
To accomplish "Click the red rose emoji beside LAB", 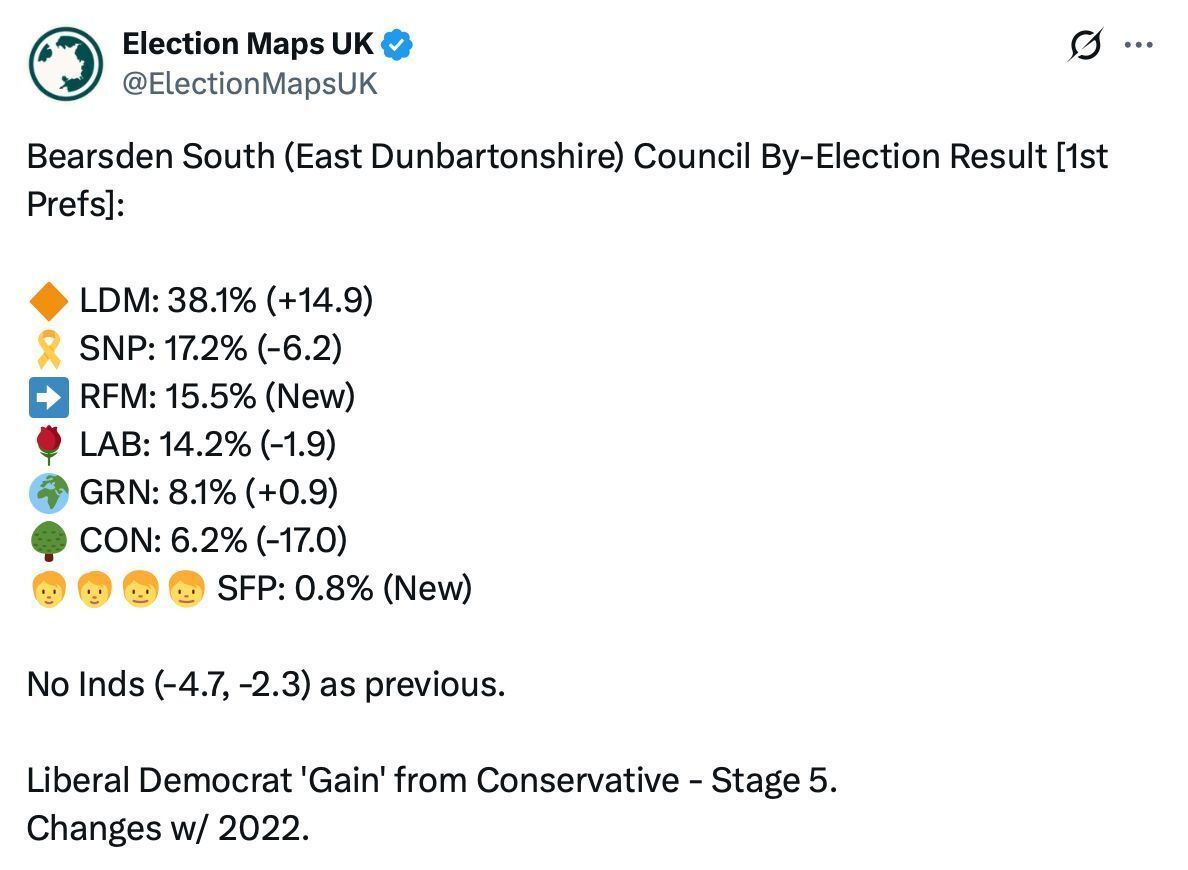I will coord(49,444).
